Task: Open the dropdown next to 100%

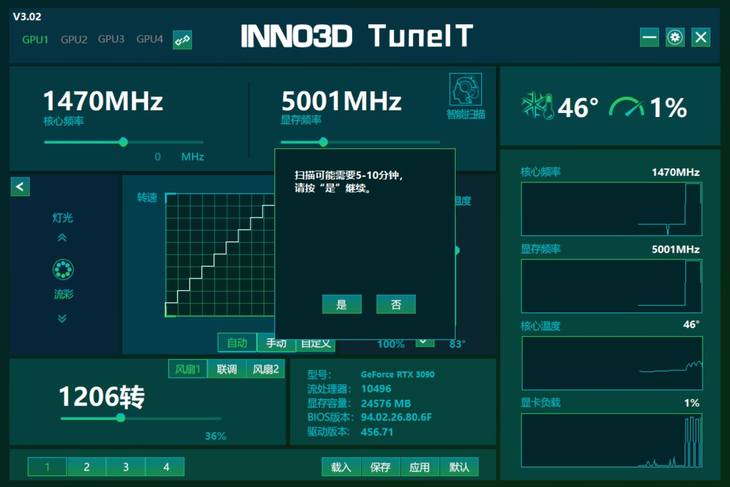Action: coord(424,341)
